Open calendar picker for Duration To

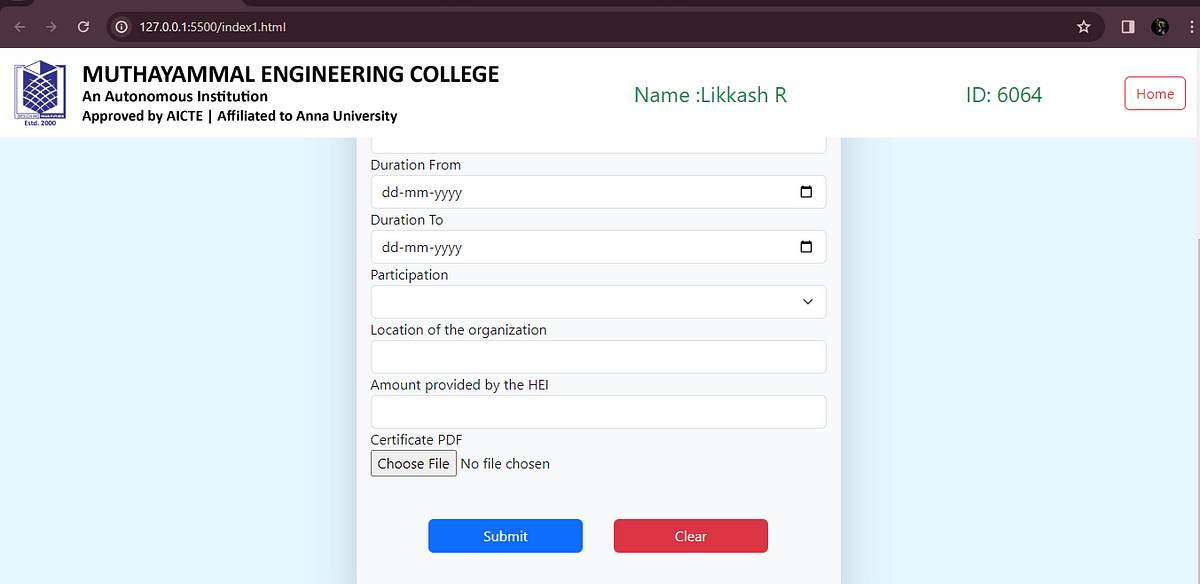pyautogui.click(x=806, y=247)
